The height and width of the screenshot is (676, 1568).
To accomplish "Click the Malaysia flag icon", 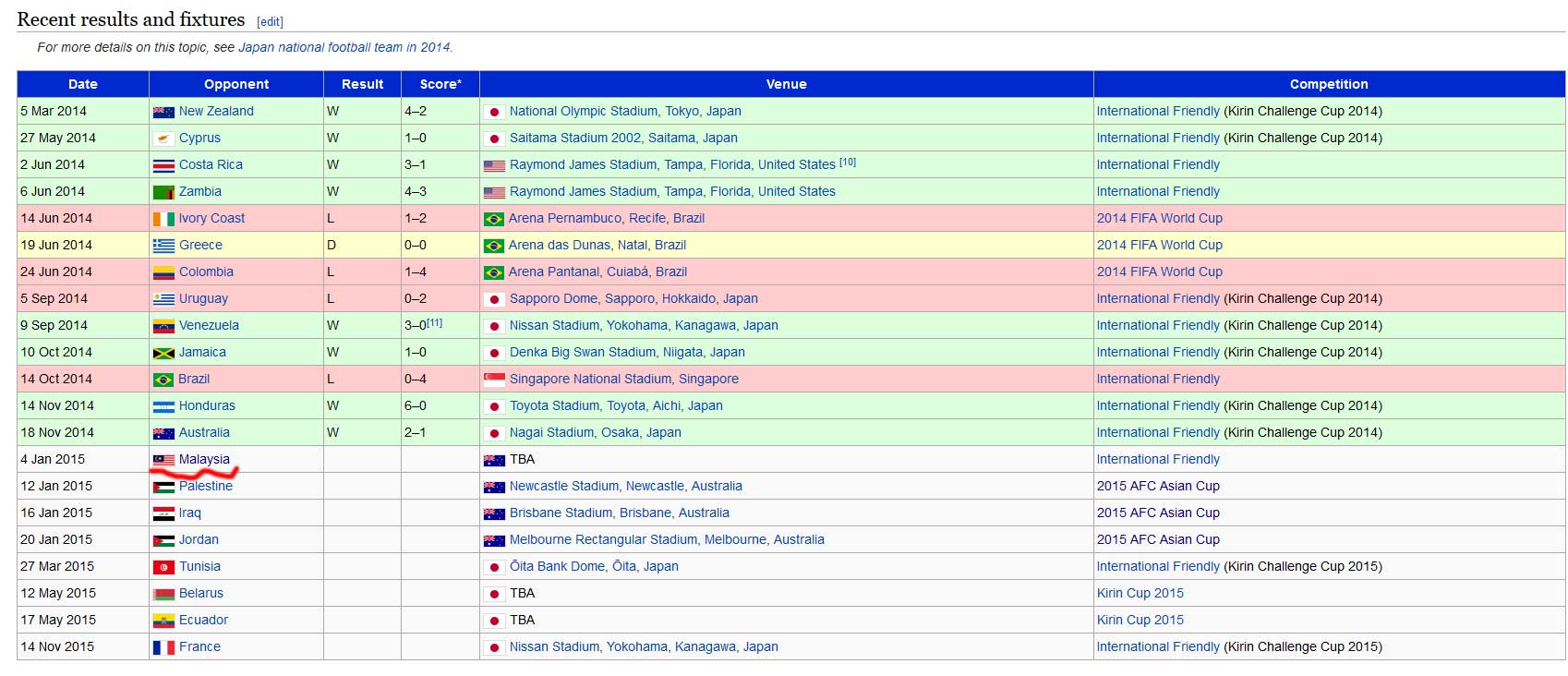I will click(163, 460).
